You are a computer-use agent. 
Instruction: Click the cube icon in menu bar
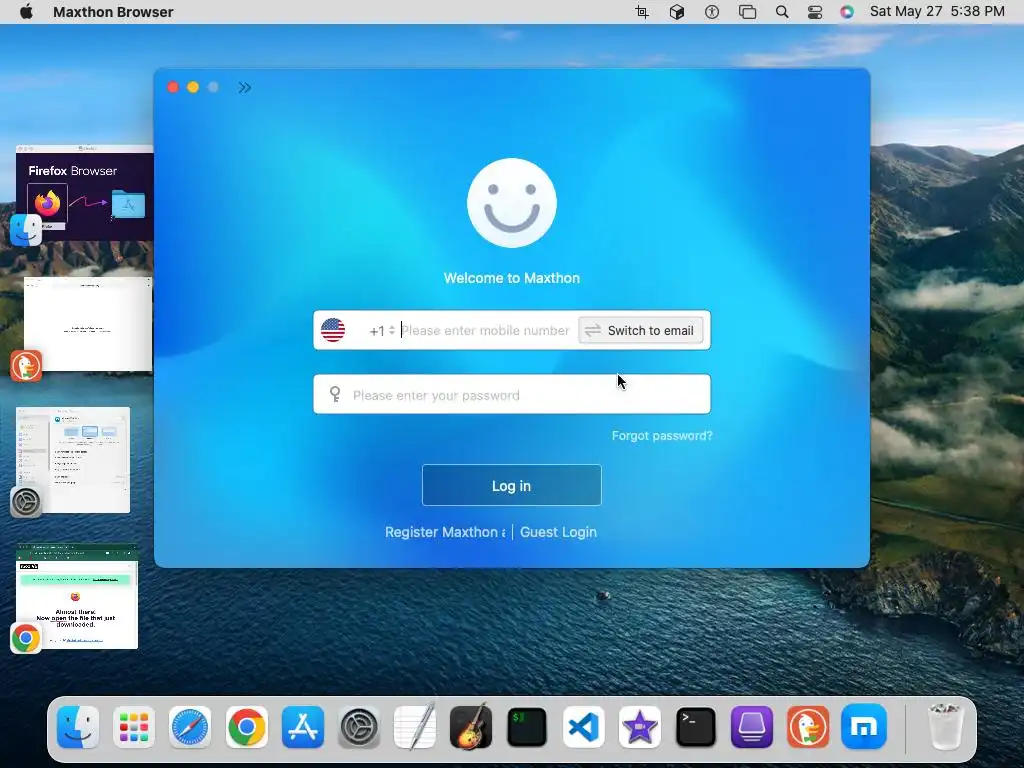pos(677,12)
